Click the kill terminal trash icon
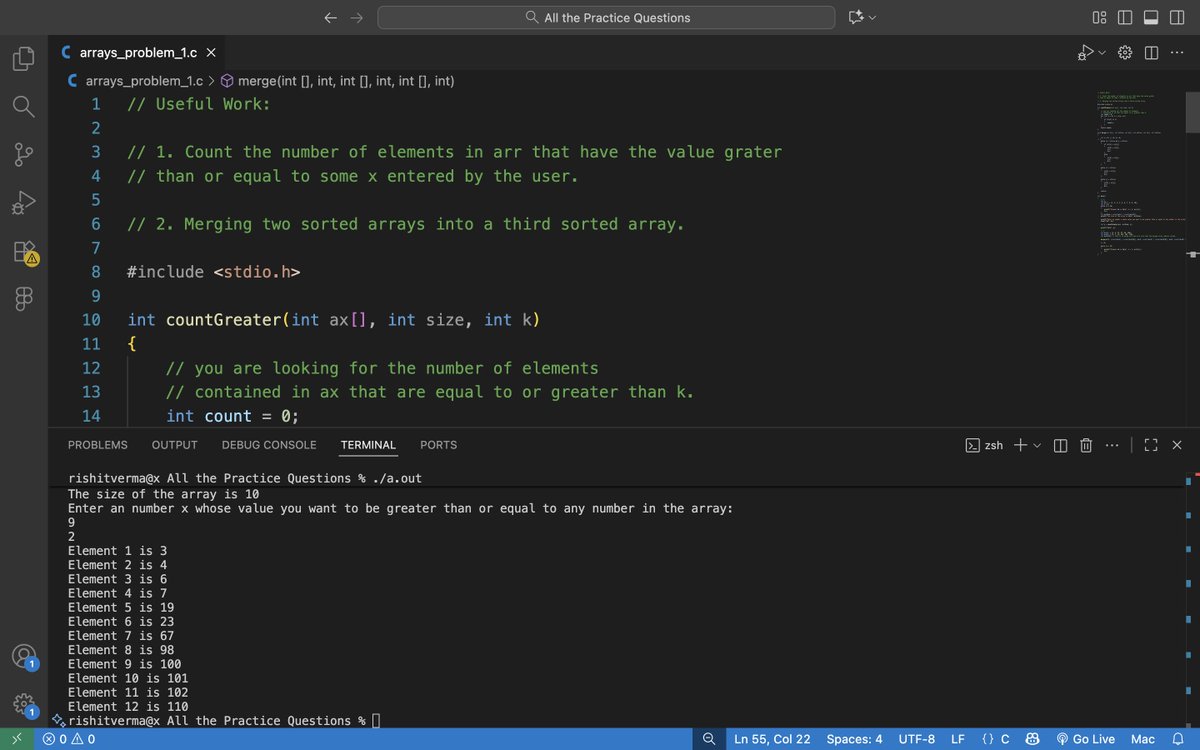Image resolution: width=1200 pixels, height=750 pixels. point(1086,445)
